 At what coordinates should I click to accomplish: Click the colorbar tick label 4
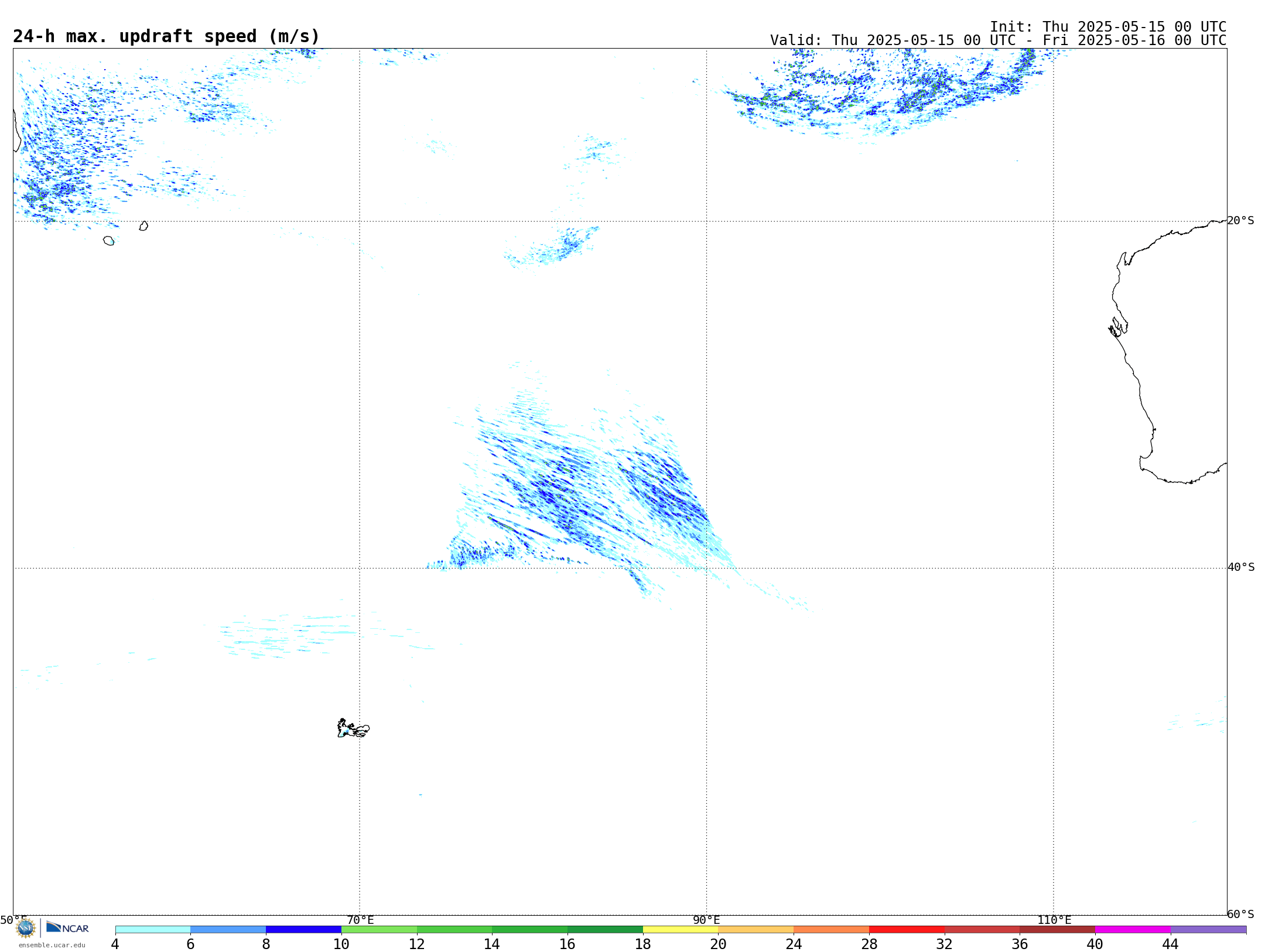coord(115,944)
